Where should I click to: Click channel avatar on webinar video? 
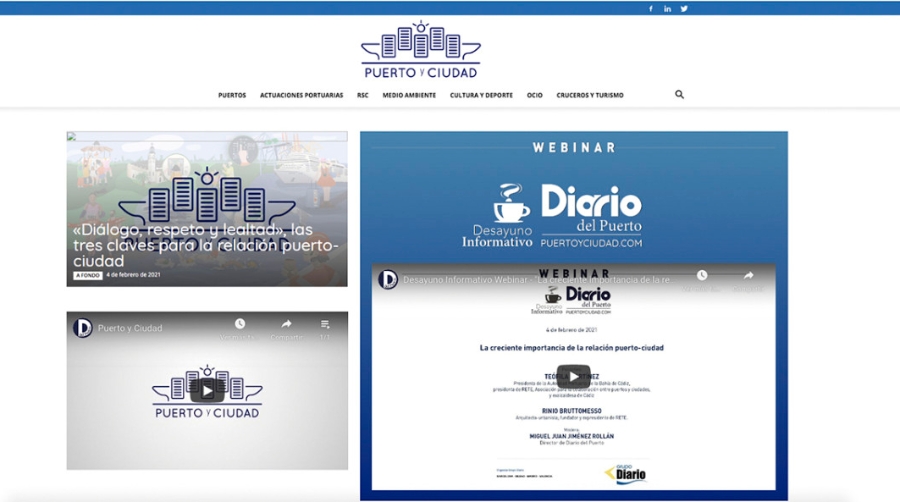tap(388, 279)
